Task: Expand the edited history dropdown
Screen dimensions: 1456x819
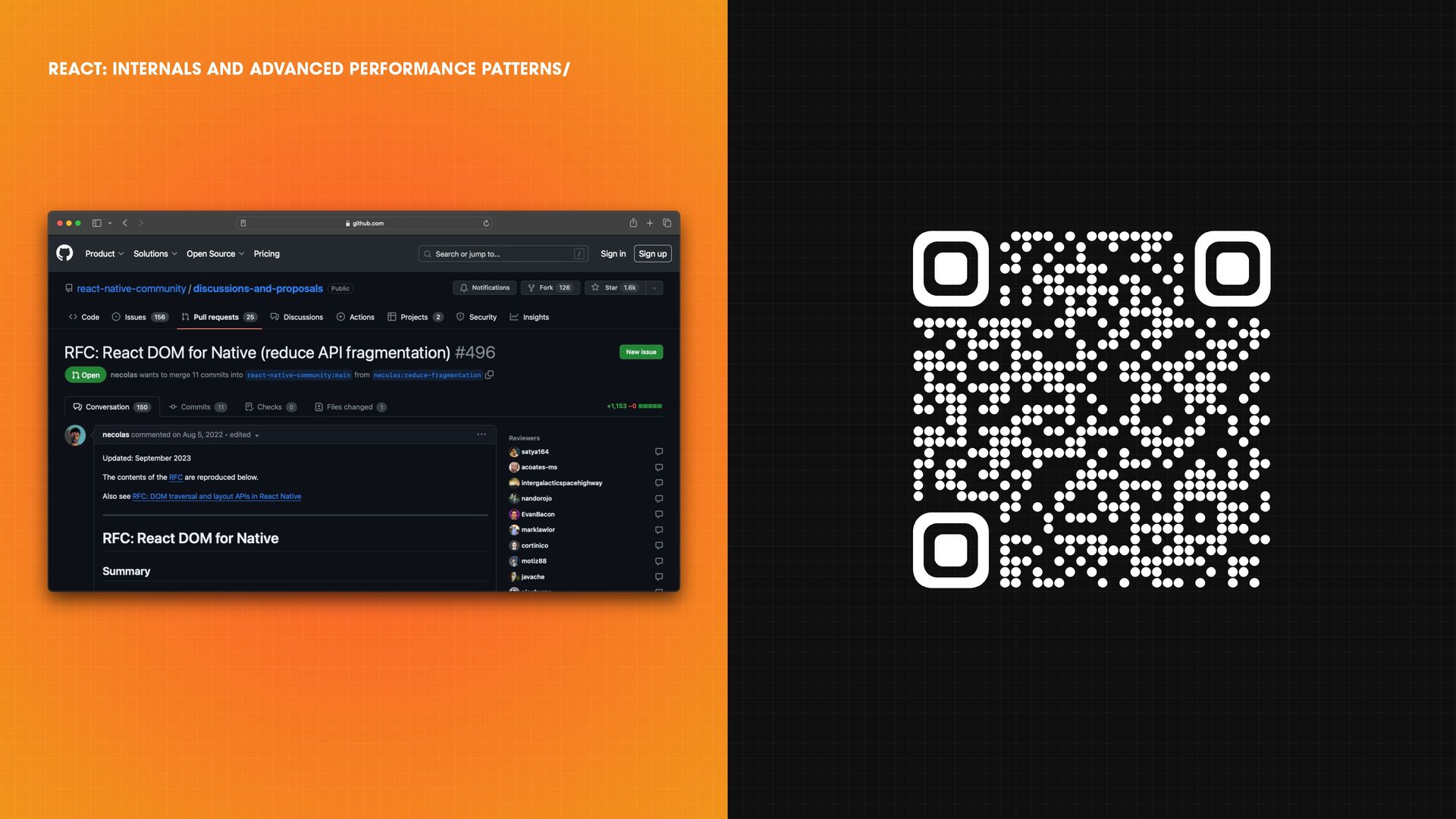Action: tap(257, 435)
